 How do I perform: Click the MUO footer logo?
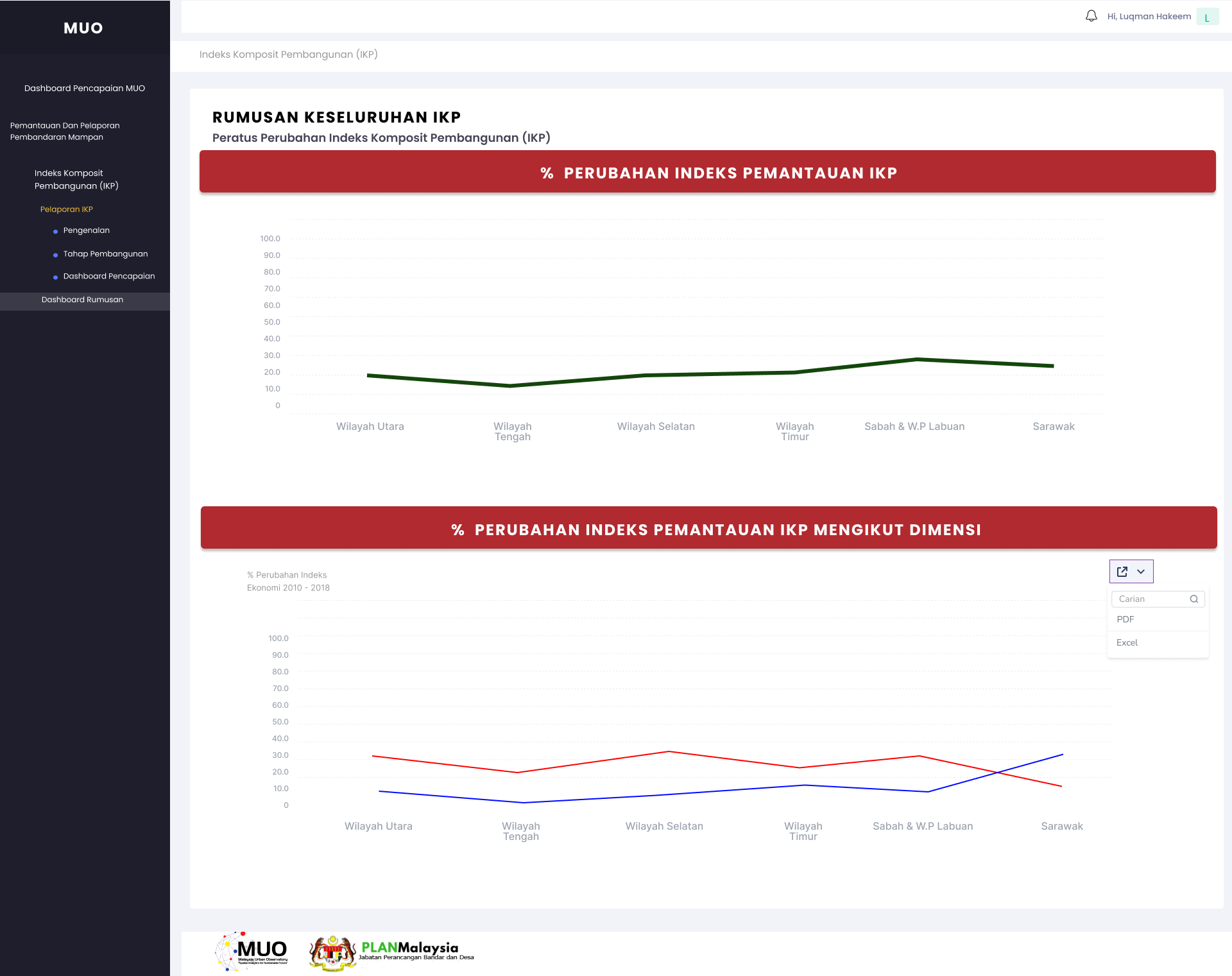pyautogui.click(x=252, y=952)
